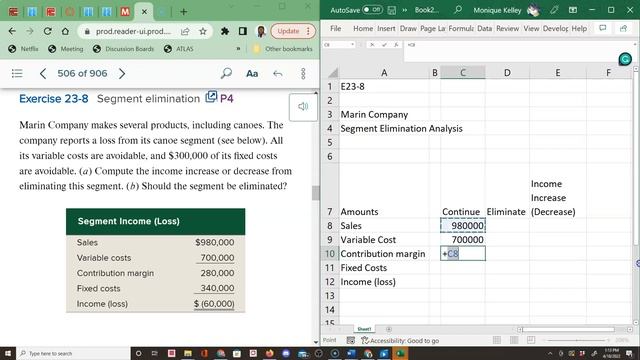Image resolution: width=640 pixels, height=360 pixels.
Task: Switch to Normal view in the status bar
Action: click(497, 340)
